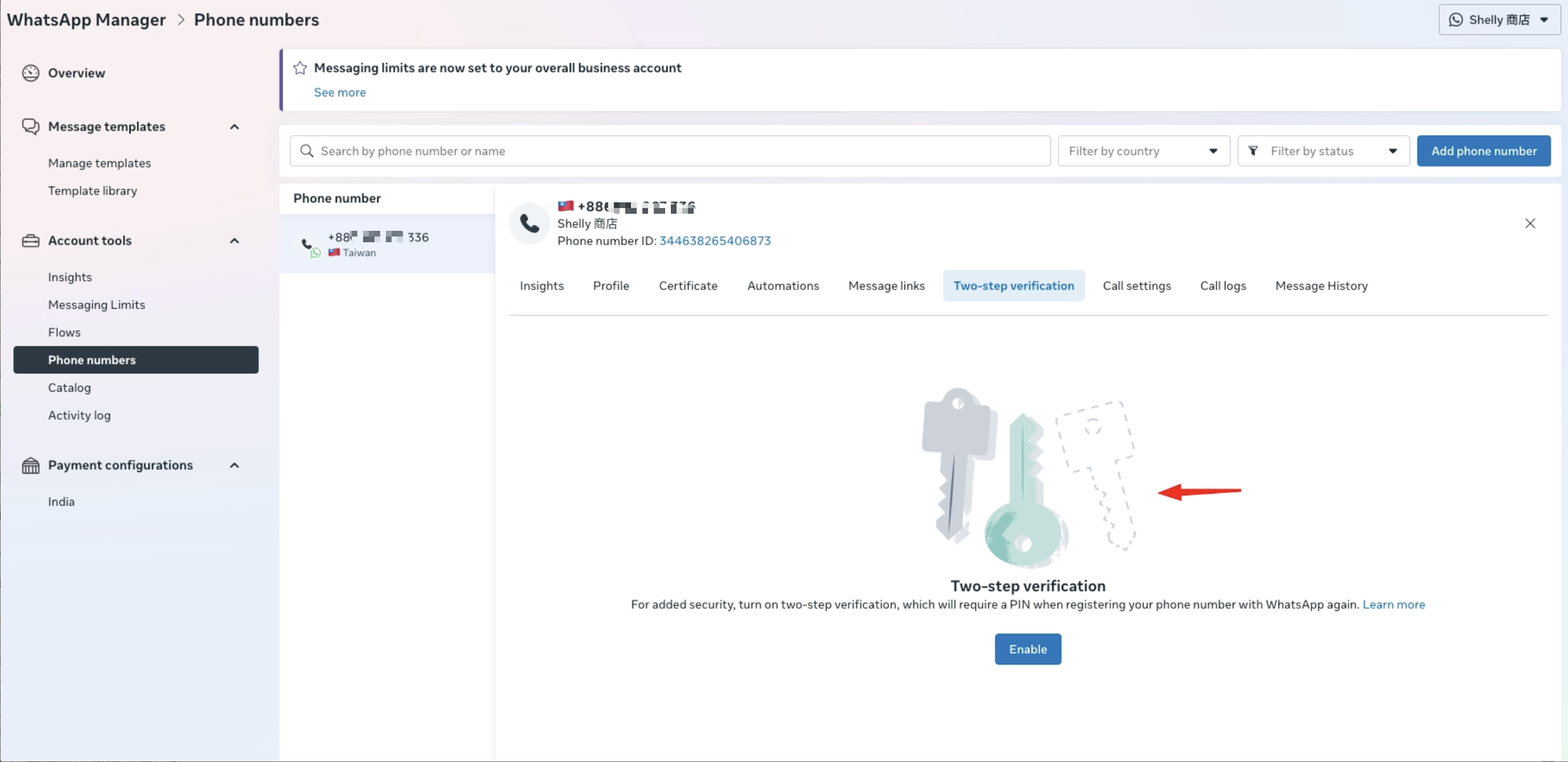This screenshot has height=762, width=1568.
Task: Open the Filter by country dropdown
Action: tap(1143, 151)
